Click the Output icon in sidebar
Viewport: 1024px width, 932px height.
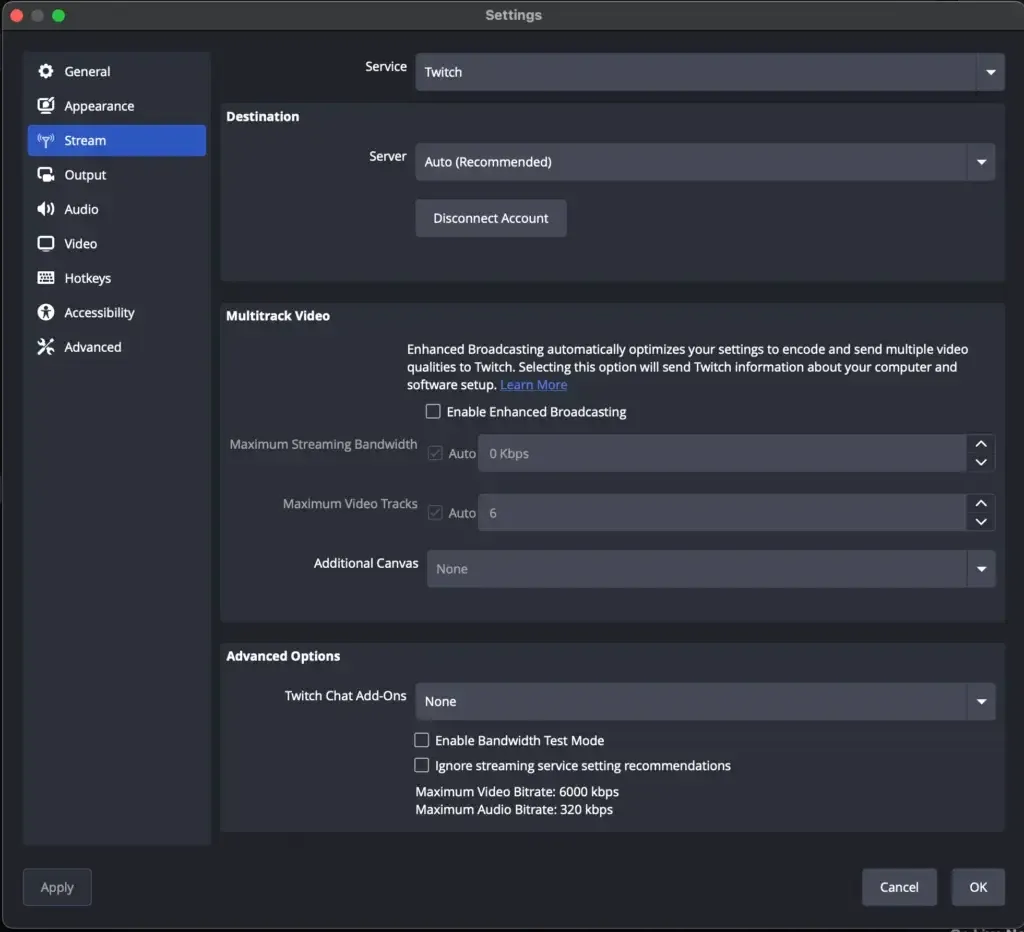click(x=46, y=174)
